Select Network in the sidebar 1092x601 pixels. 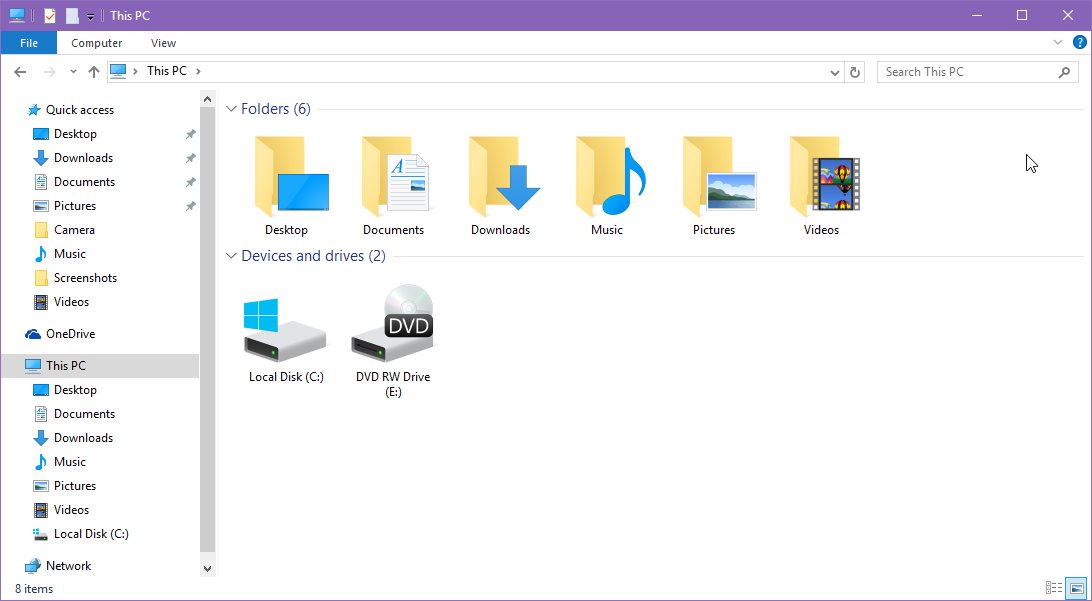tap(69, 565)
